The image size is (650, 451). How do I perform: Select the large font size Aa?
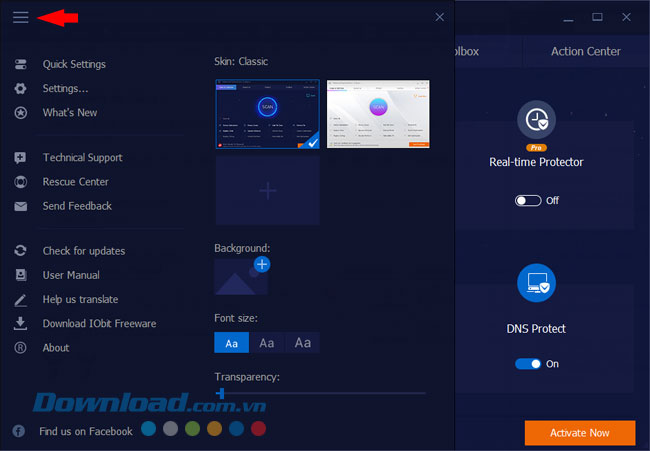(x=303, y=343)
